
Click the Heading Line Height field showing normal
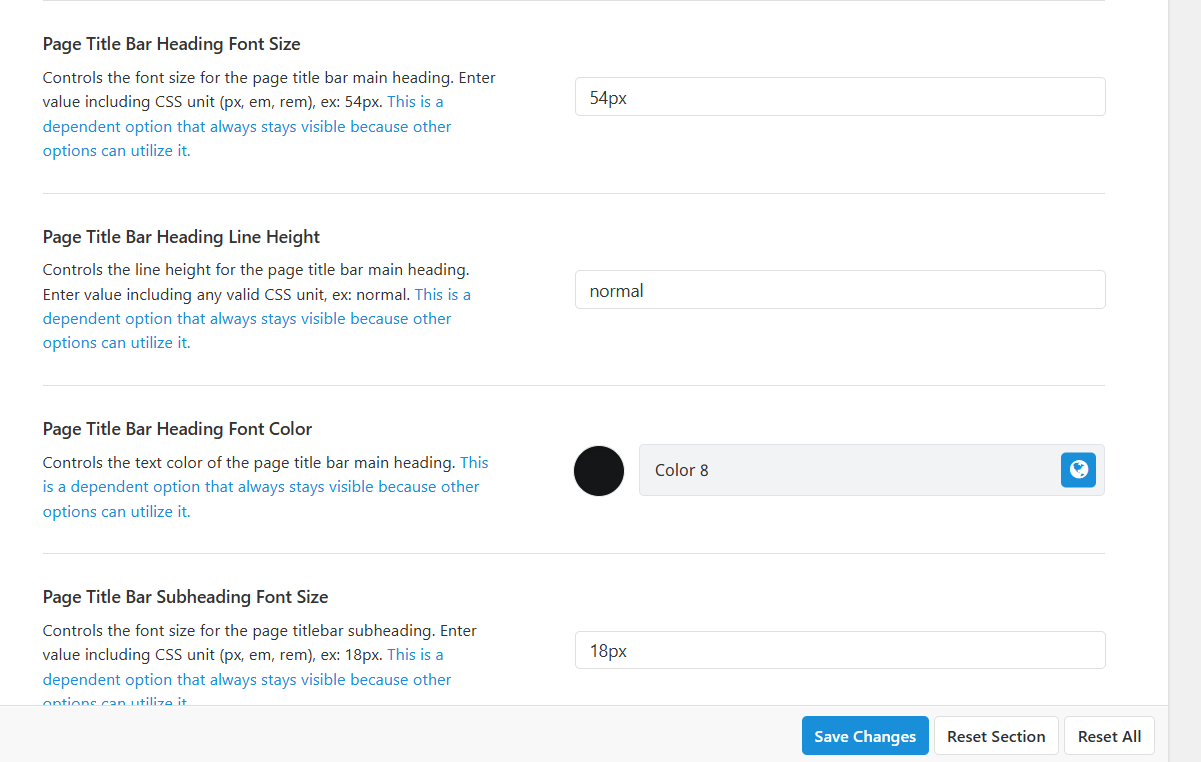840,290
